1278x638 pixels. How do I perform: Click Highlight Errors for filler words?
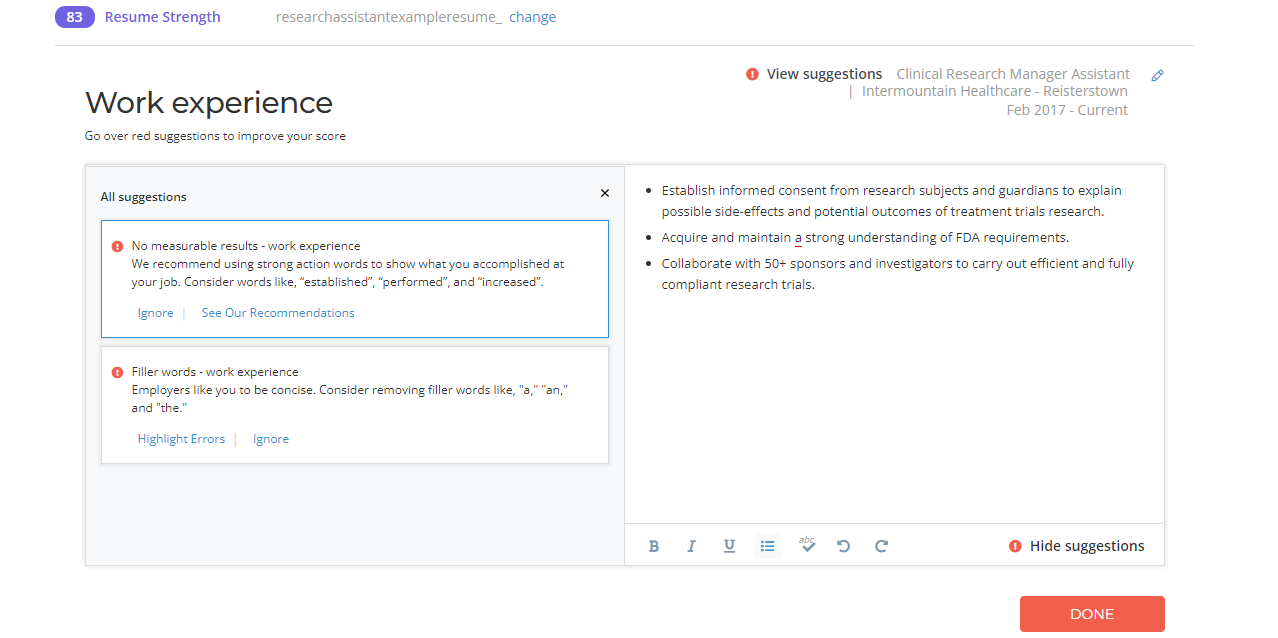pos(181,439)
